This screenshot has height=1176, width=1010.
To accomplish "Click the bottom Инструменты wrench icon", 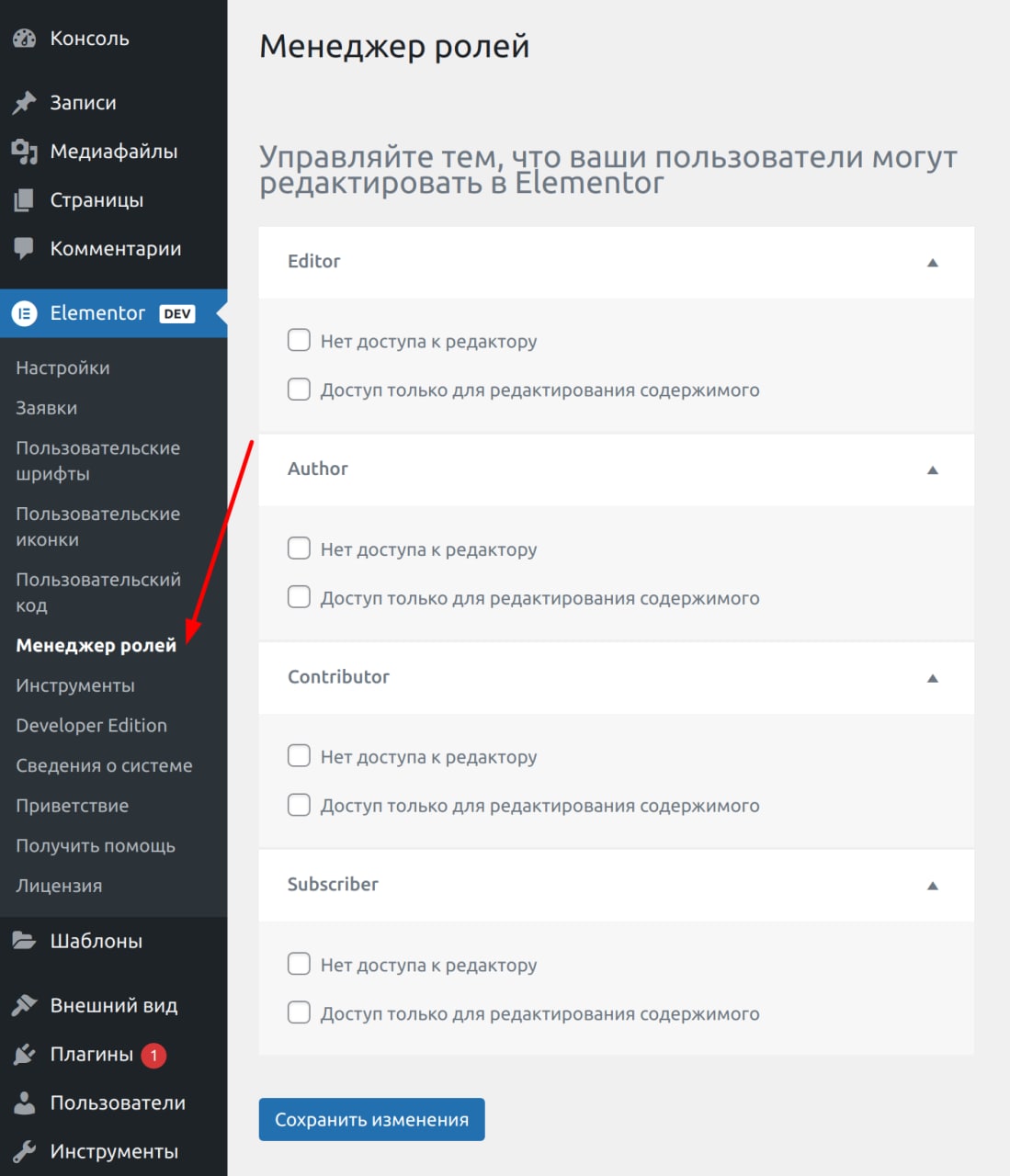I will [x=25, y=1151].
